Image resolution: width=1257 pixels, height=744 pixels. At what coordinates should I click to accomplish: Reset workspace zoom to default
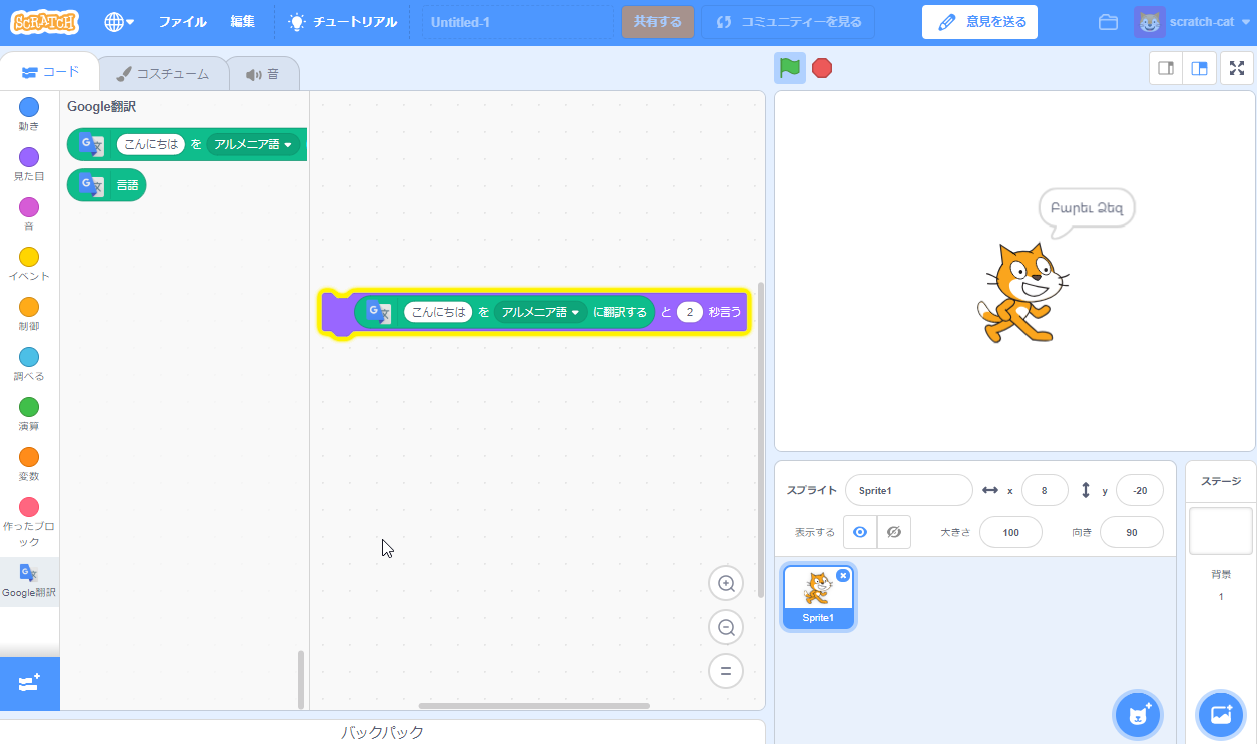[x=726, y=671]
